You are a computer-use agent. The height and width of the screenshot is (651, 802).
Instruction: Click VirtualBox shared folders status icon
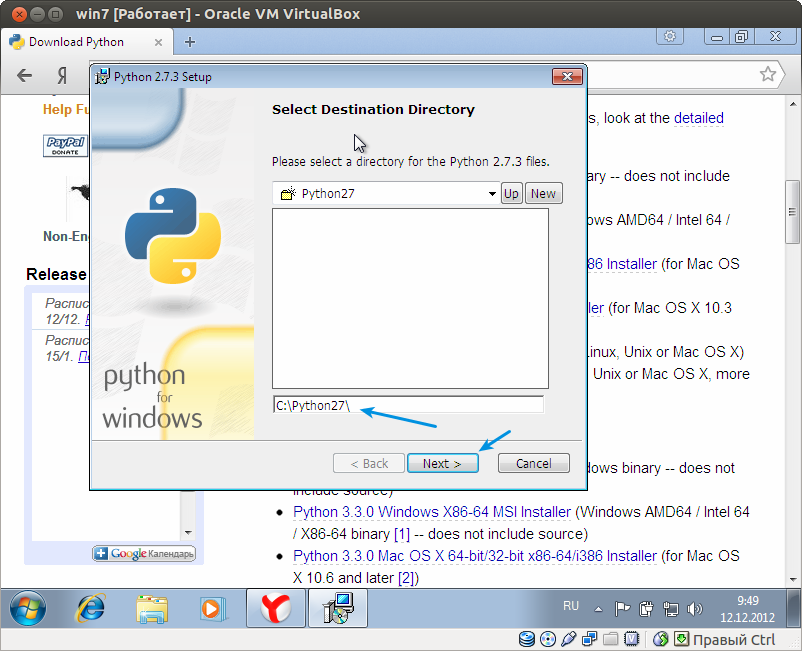611,639
